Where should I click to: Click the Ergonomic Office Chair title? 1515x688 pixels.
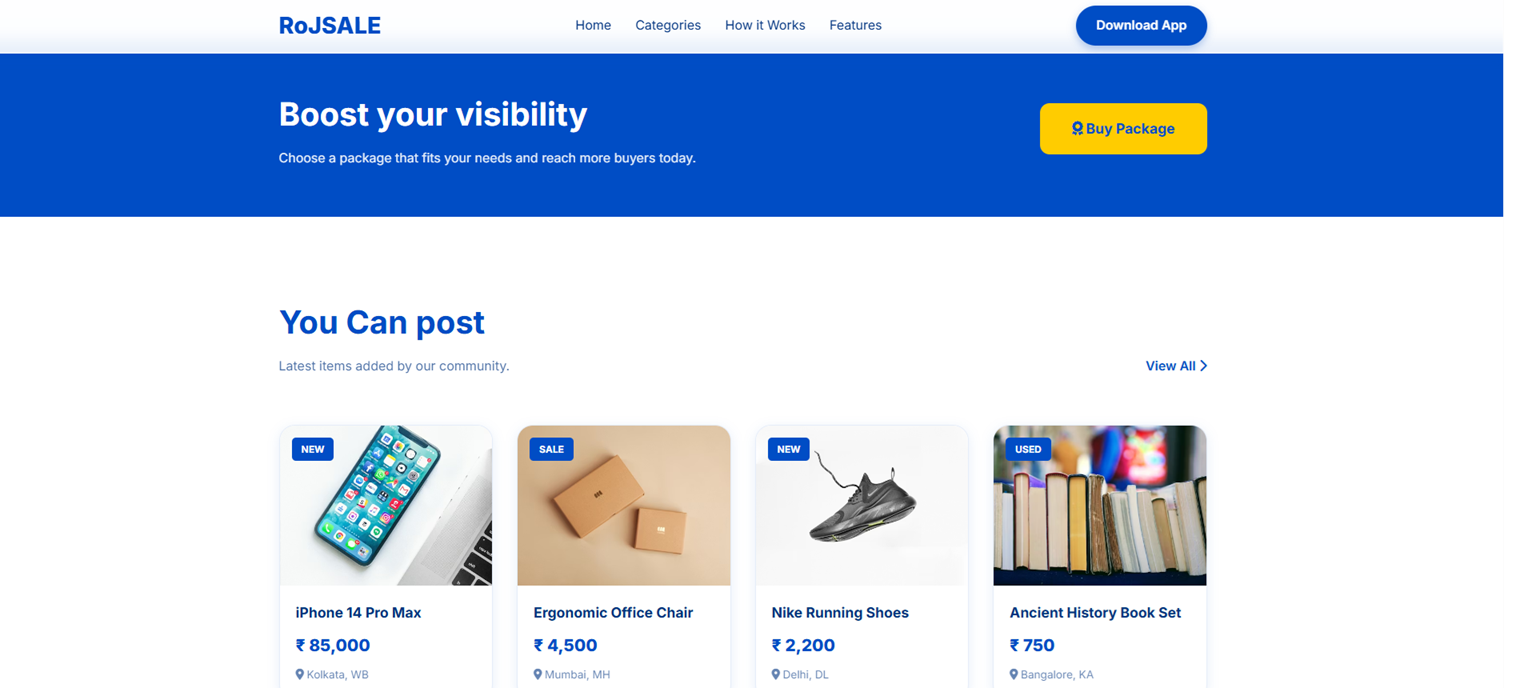coord(613,612)
